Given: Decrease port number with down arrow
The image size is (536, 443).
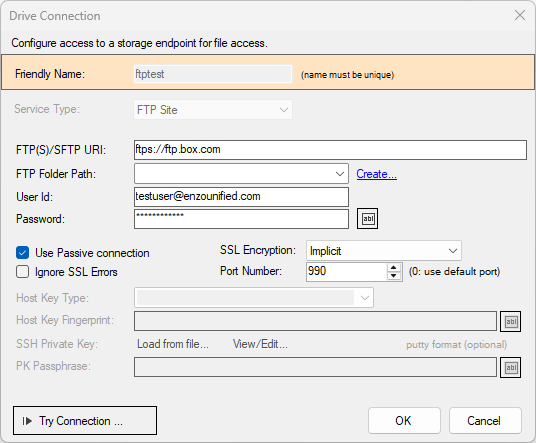Looking at the screenshot, I should click(394, 276).
